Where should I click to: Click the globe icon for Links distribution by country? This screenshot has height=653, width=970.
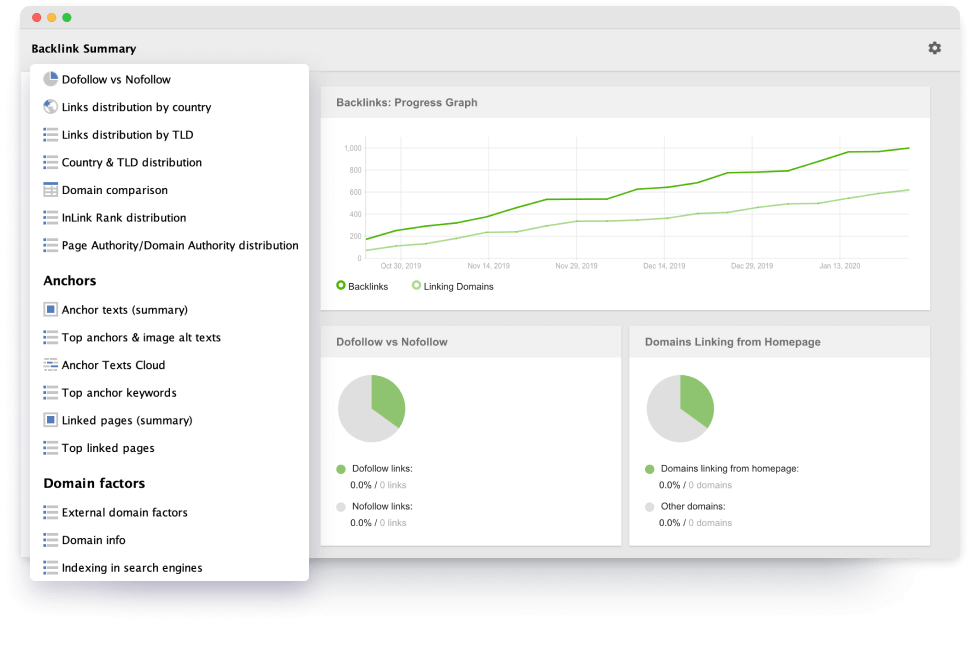51,107
